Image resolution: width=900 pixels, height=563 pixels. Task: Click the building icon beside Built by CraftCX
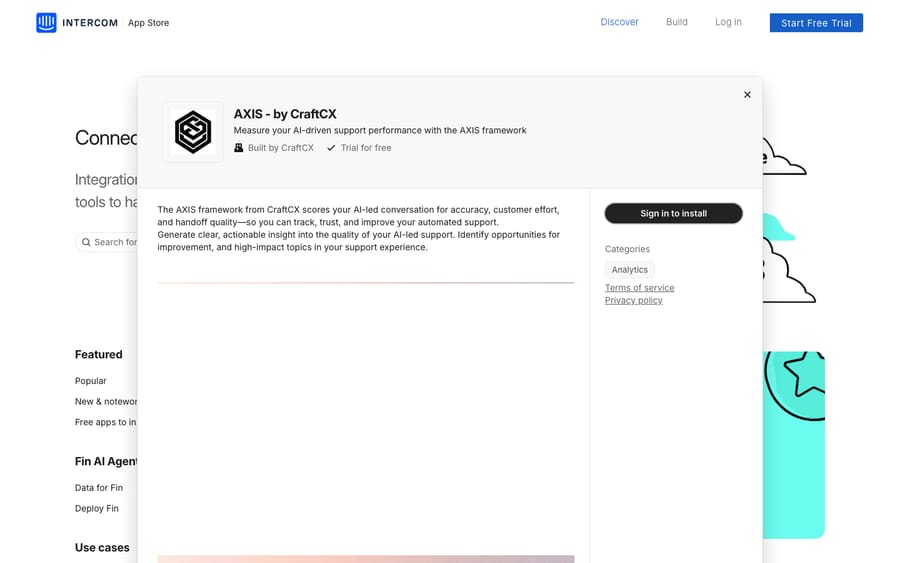pos(239,148)
